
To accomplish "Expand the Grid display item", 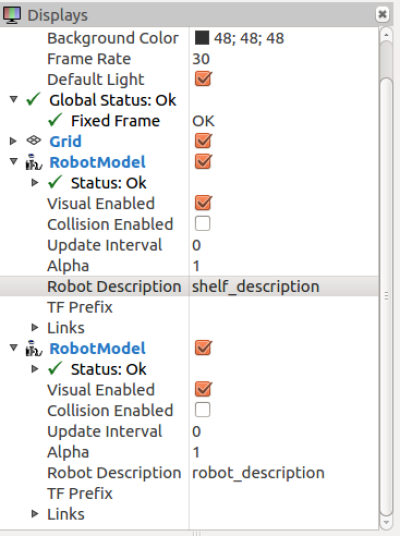I will coord(13,141).
